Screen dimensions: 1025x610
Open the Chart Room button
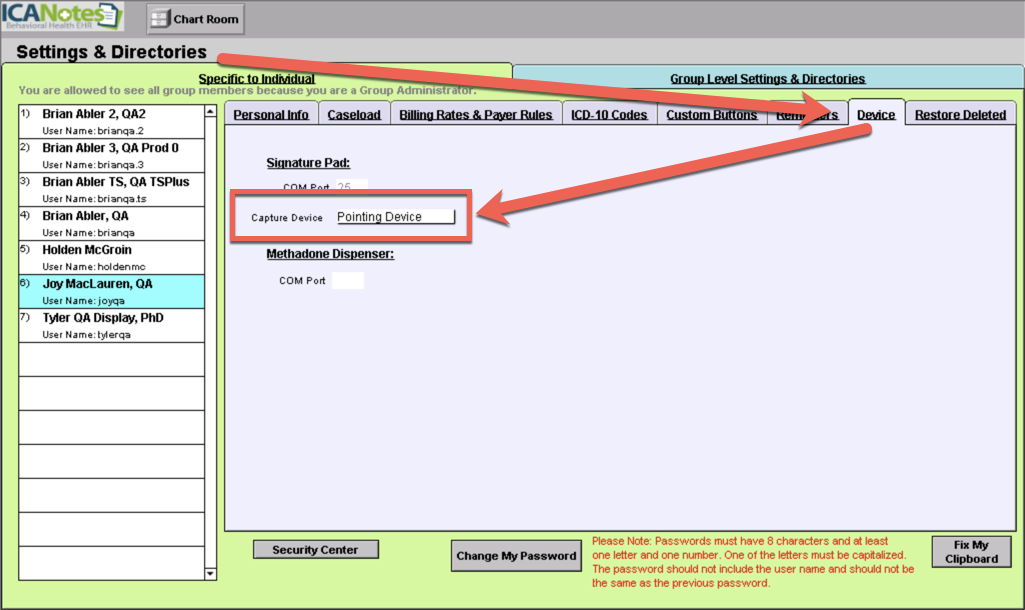point(195,19)
